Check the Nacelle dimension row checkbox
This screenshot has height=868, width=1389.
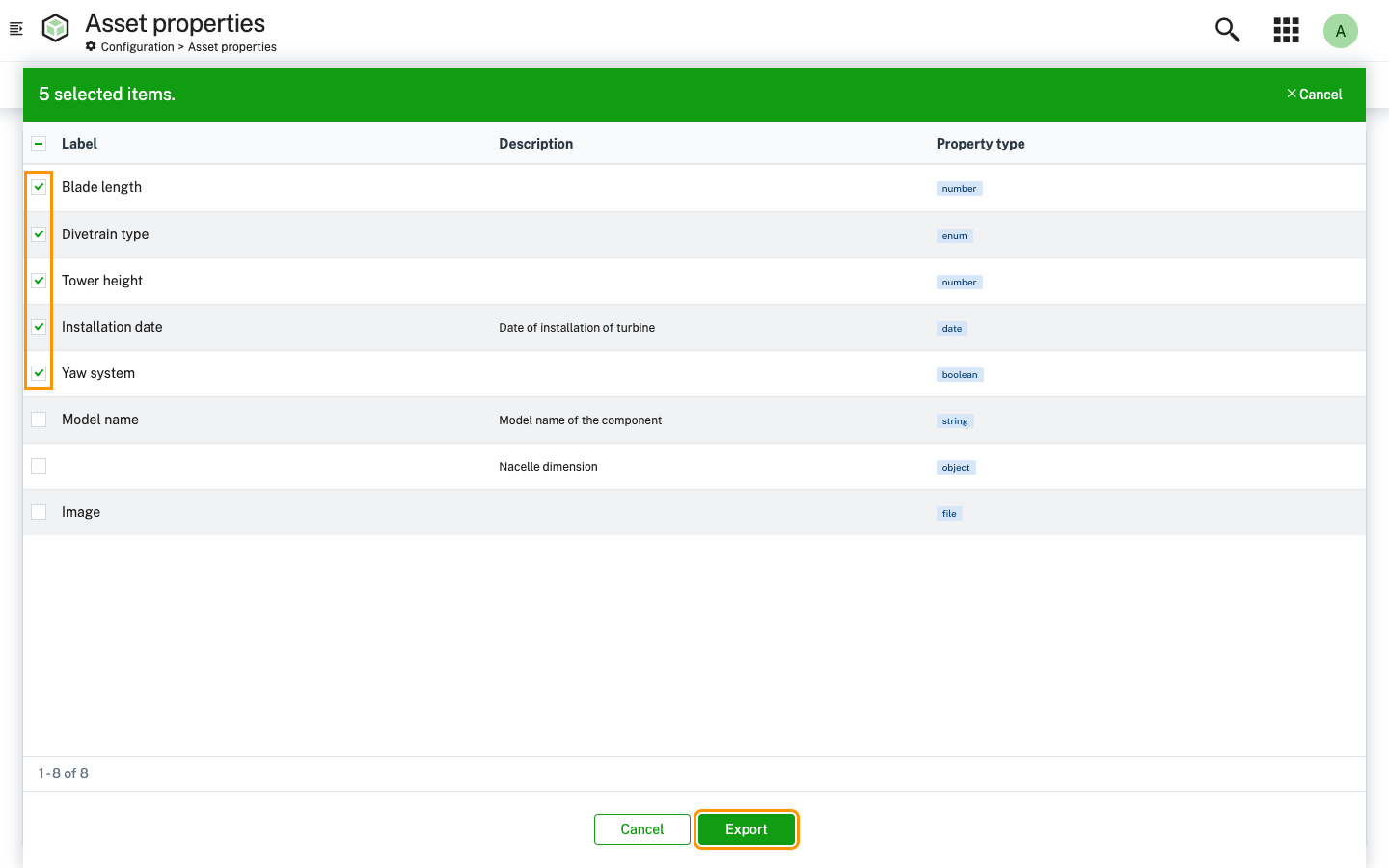(x=39, y=466)
